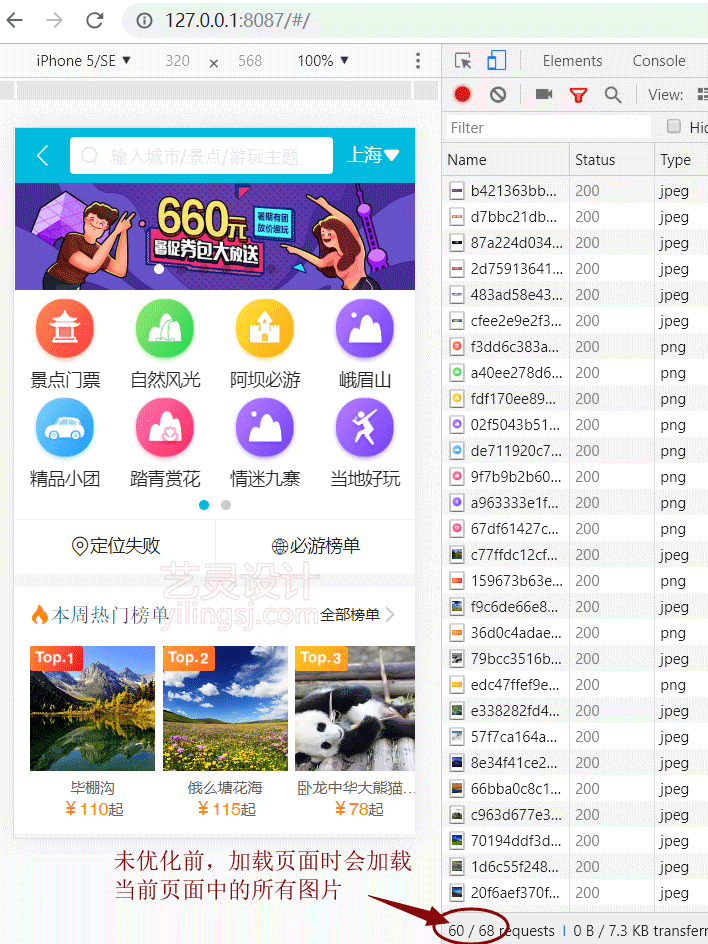The width and height of the screenshot is (708, 944).
Task: Open the 上海 city selector dropdown
Action: (373, 155)
